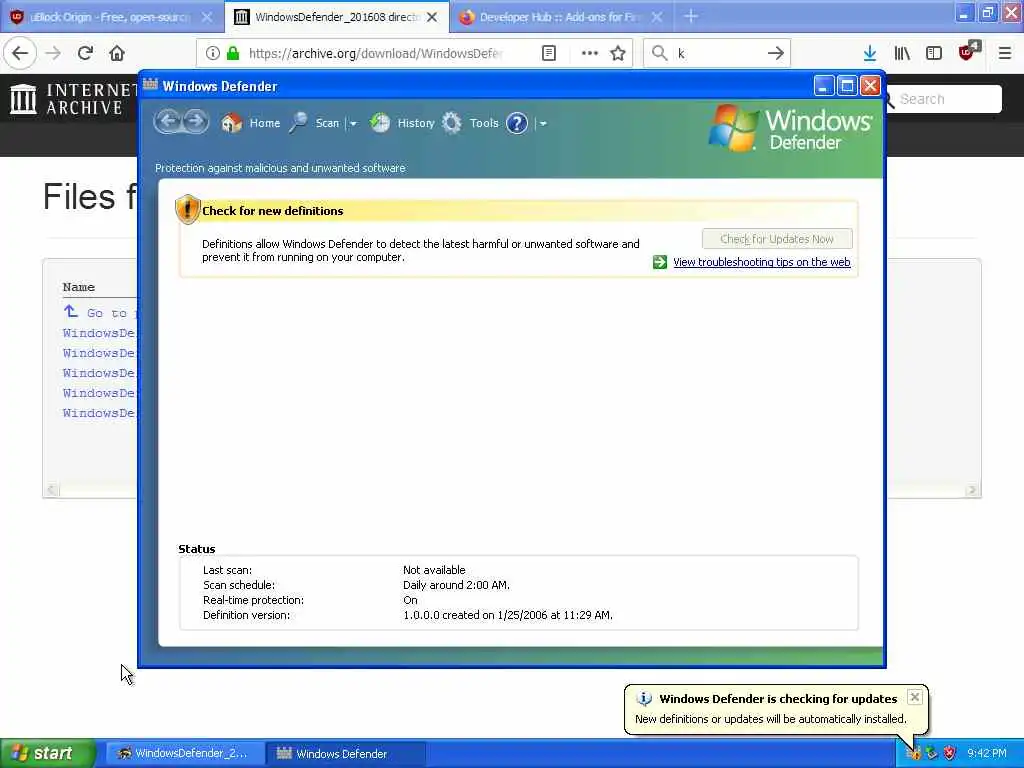Open the first WindowsDe file link
The image size is (1024, 768).
pyautogui.click(x=99, y=333)
